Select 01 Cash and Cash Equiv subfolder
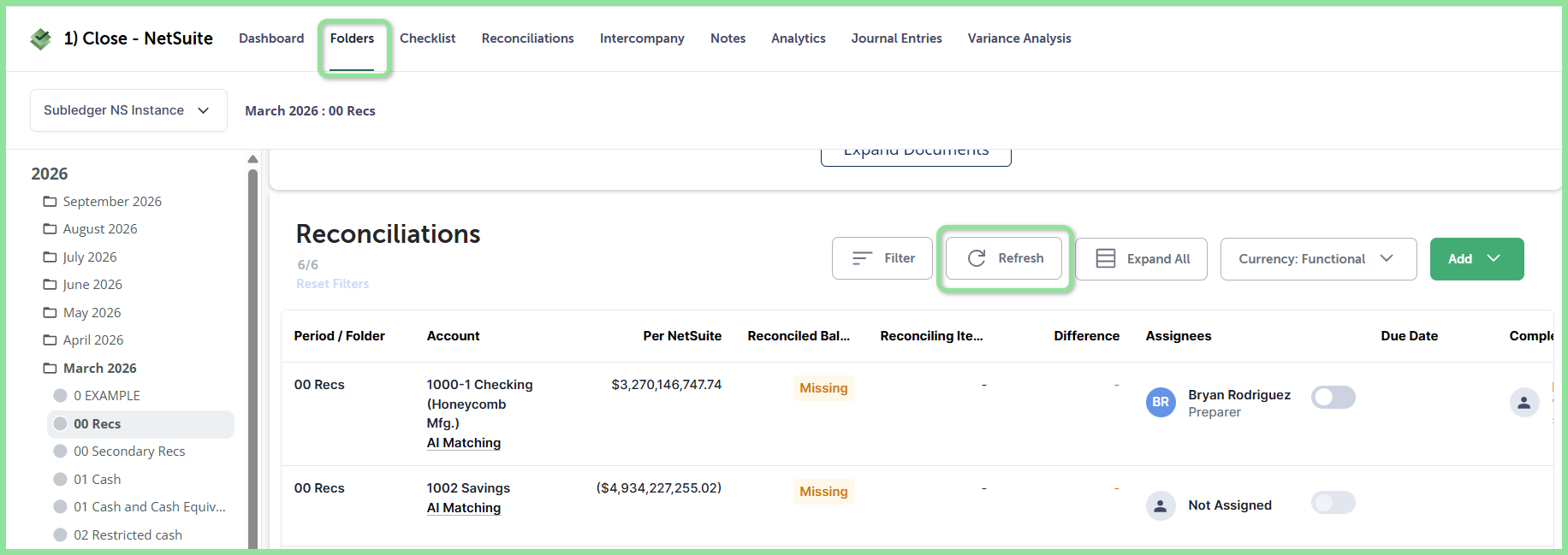This screenshot has height=555, width=1568. click(150, 507)
